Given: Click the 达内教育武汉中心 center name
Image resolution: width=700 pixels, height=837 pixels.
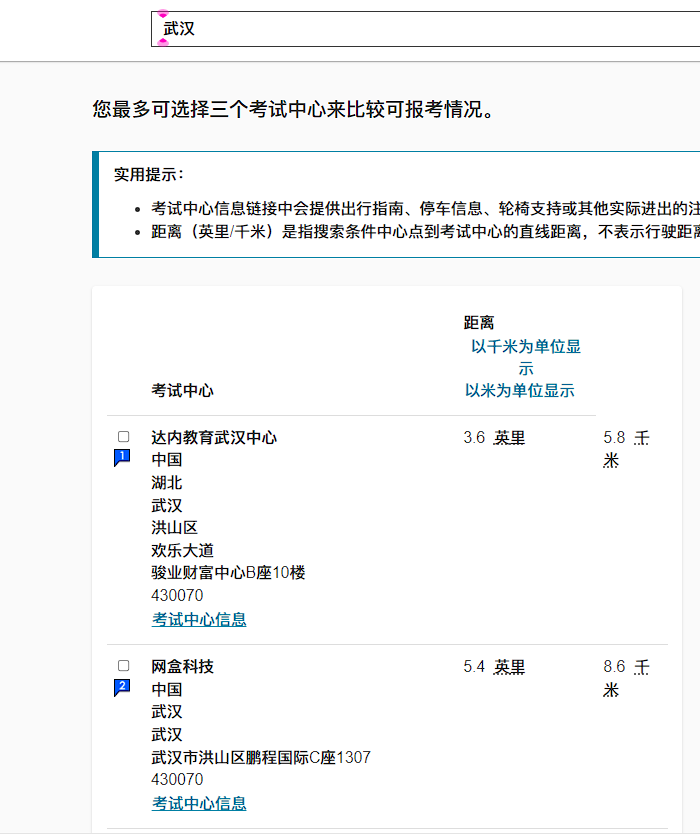Looking at the screenshot, I should click(214, 438).
